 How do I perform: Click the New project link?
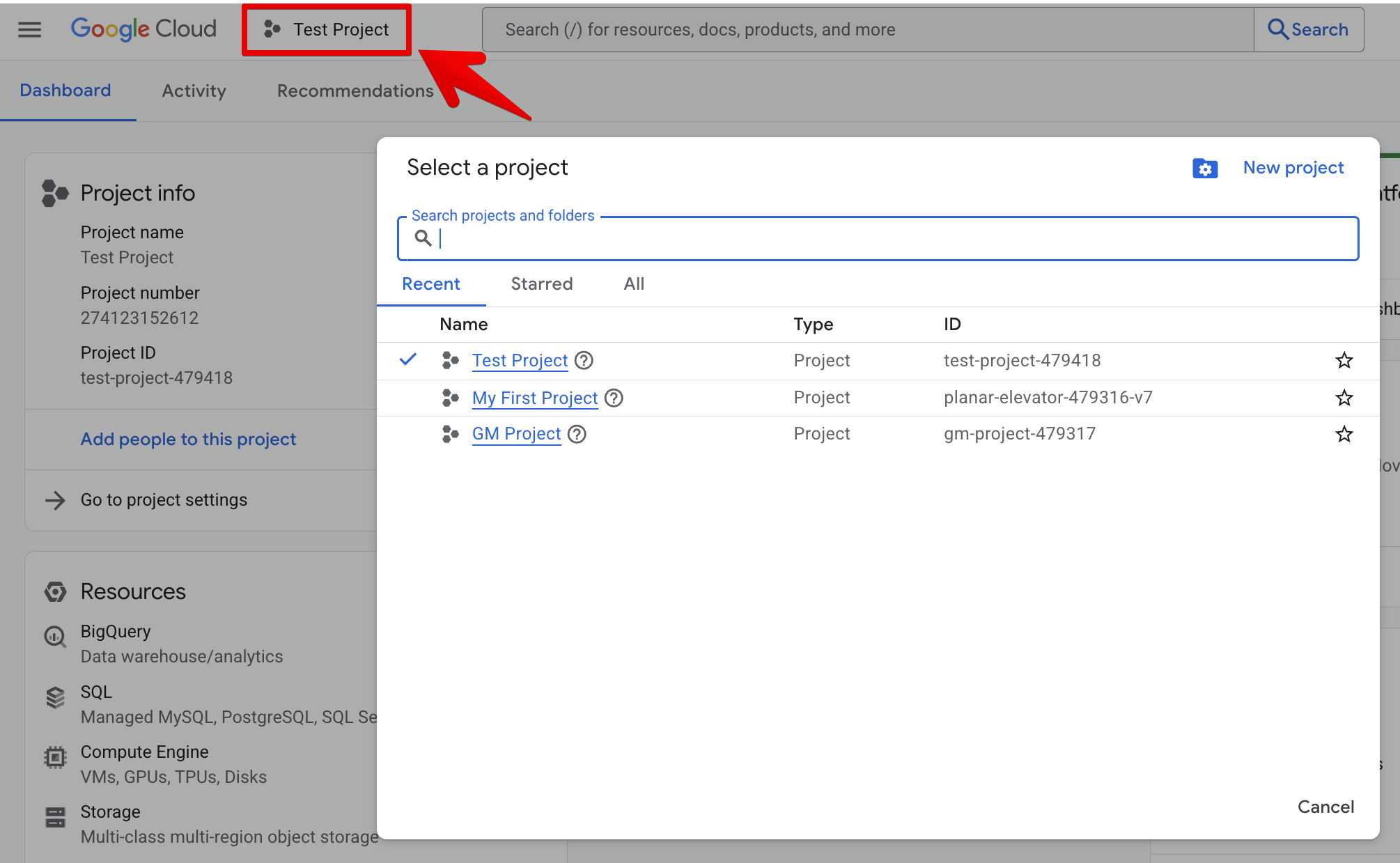point(1293,168)
